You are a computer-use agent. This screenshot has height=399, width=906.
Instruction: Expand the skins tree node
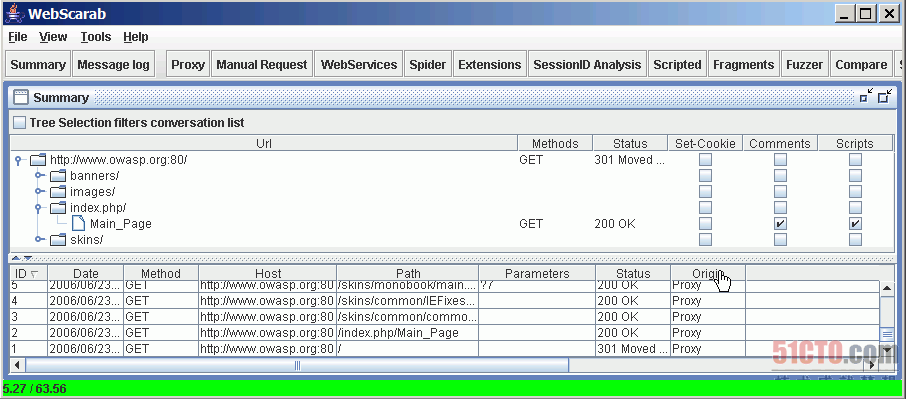click(39, 240)
